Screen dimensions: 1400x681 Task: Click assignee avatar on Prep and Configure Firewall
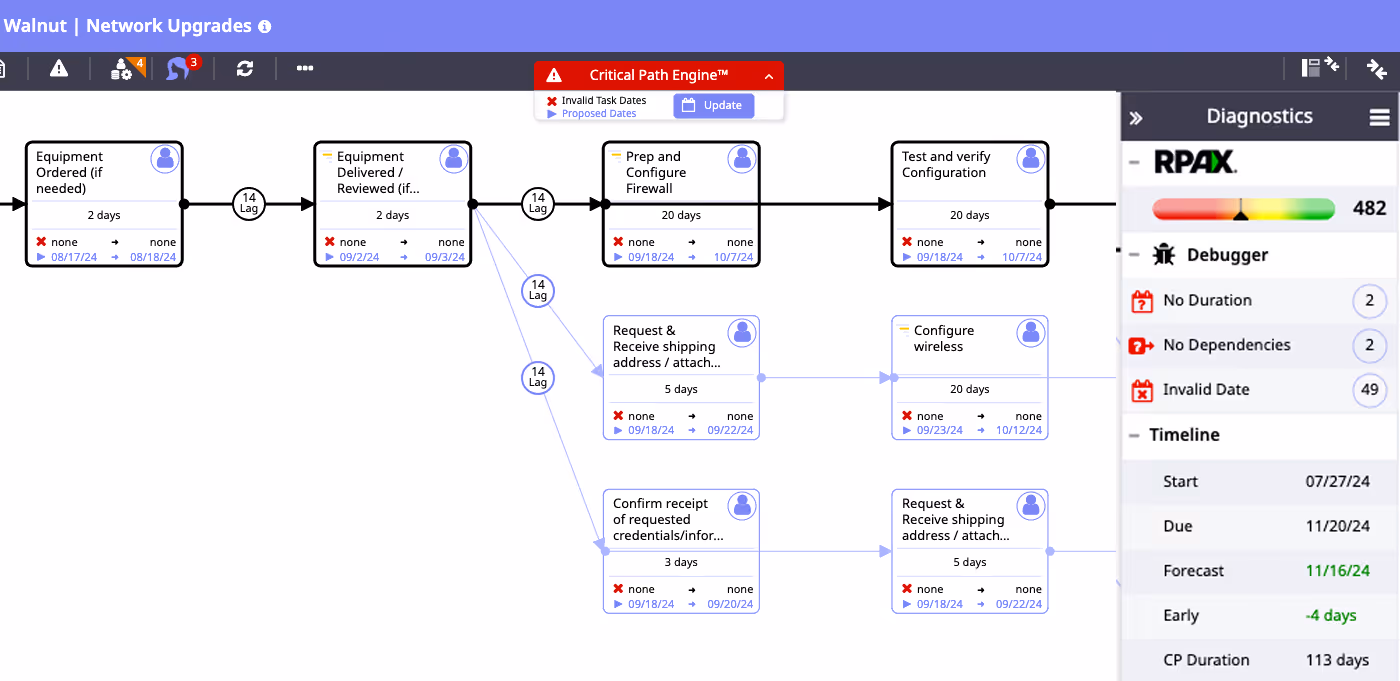pos(742,158)
